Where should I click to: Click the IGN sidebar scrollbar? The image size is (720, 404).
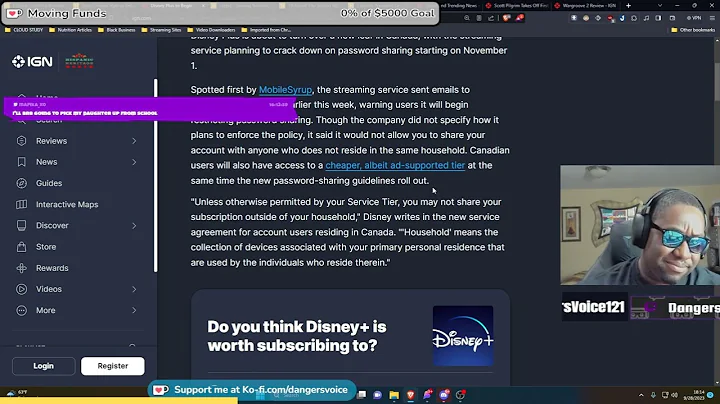[156, 175]
